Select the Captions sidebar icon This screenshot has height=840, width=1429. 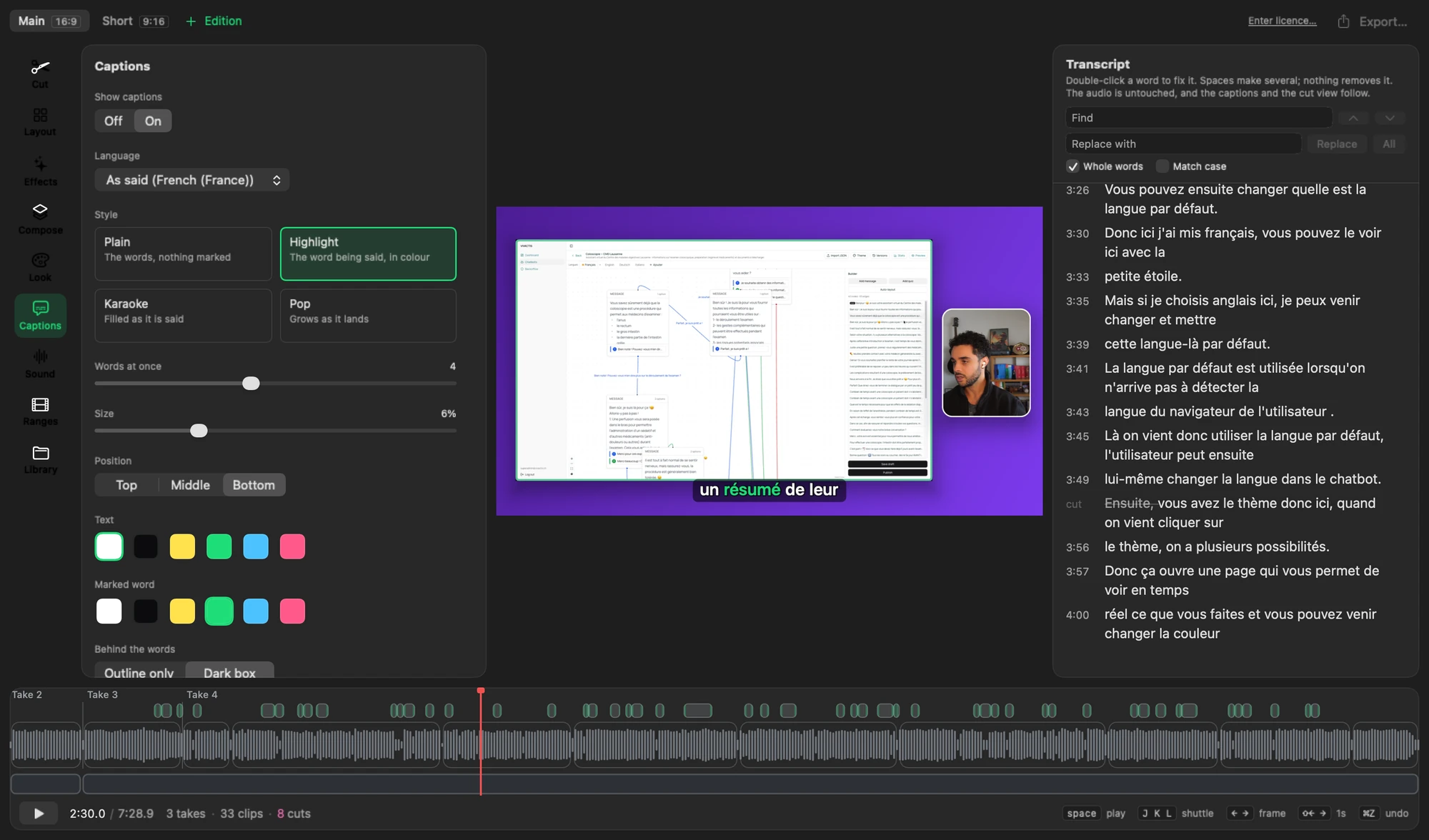(x=40, y=315)
